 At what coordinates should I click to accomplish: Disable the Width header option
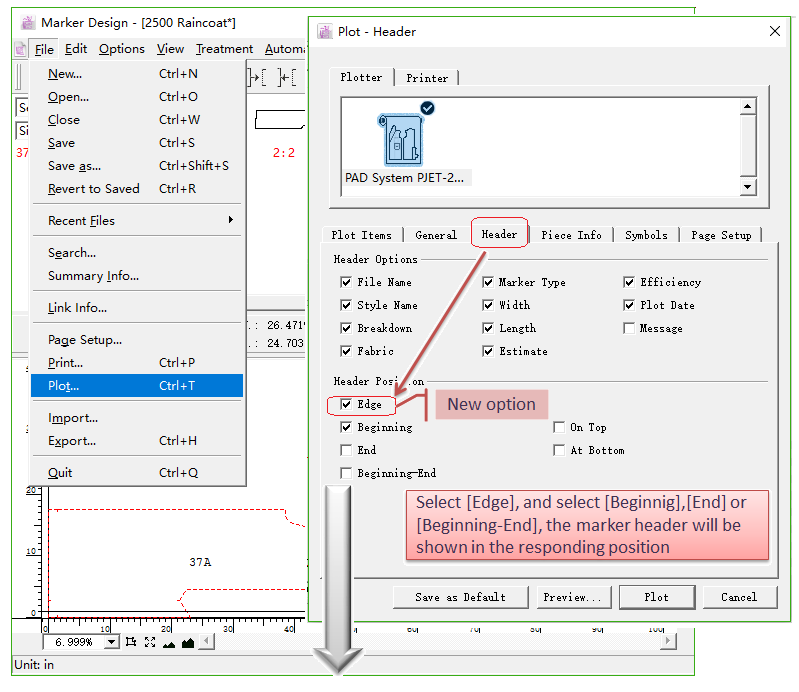click(x=488, y=305)
